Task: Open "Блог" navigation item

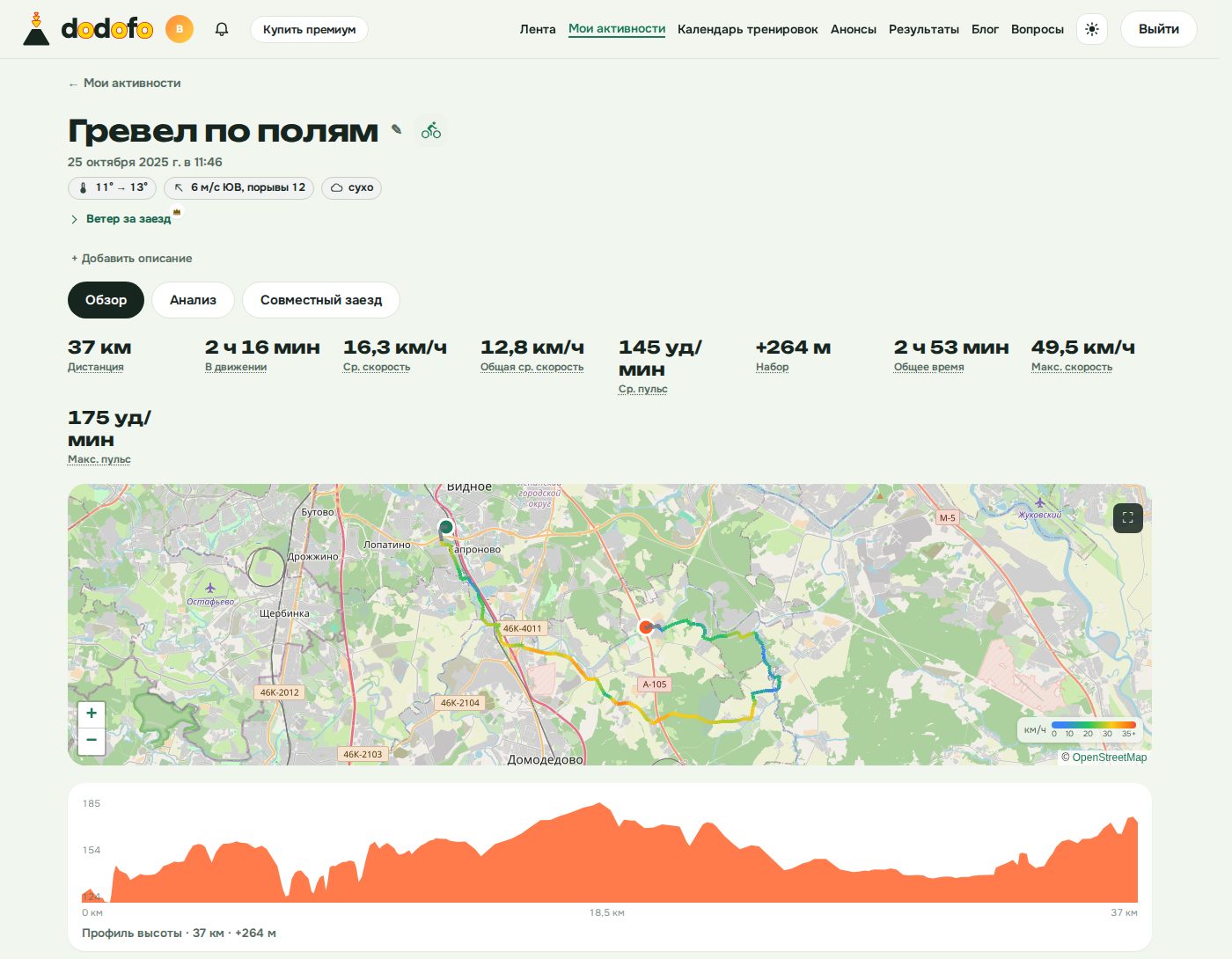Action: click(985, 29)
